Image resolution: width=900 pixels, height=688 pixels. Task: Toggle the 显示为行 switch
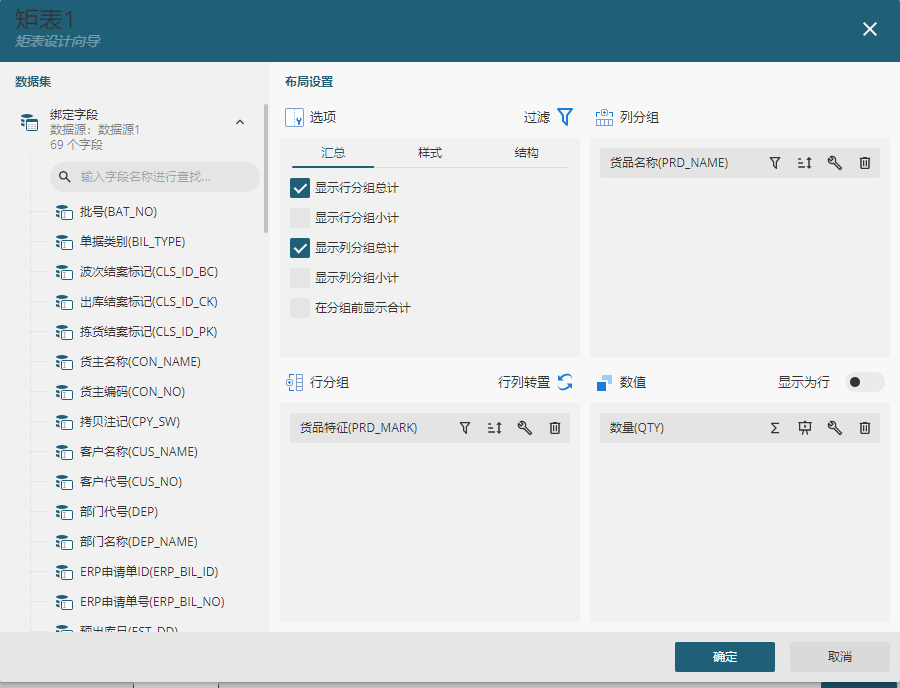point(864,382)
